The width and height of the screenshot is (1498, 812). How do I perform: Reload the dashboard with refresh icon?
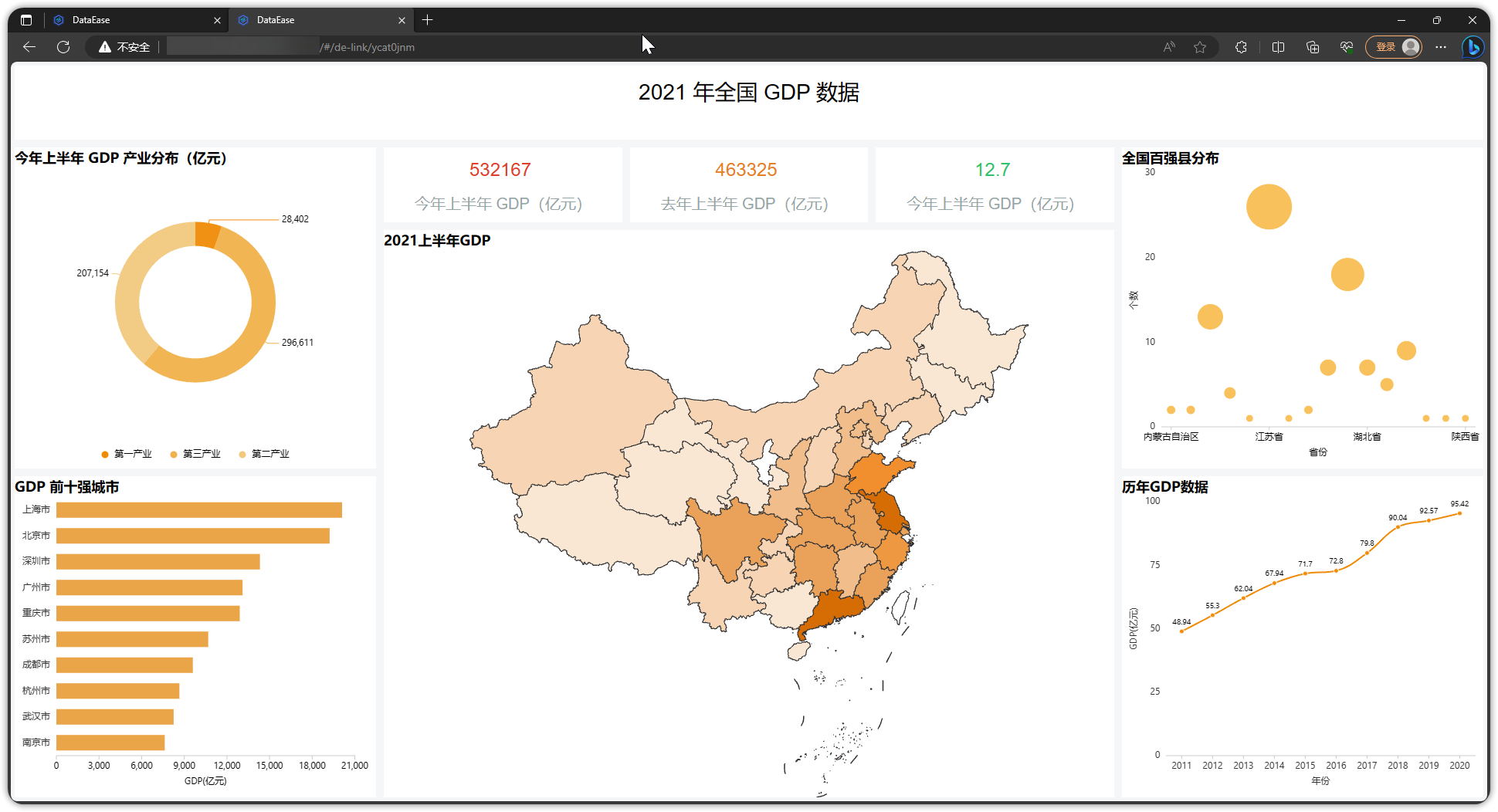point(63,47)
